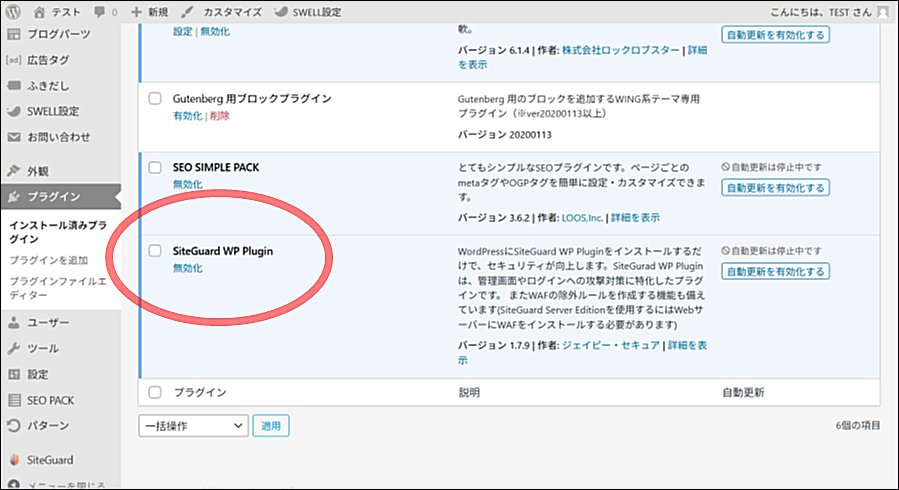Click the SiteGuard sidebar icon

(x=15, y=460)
